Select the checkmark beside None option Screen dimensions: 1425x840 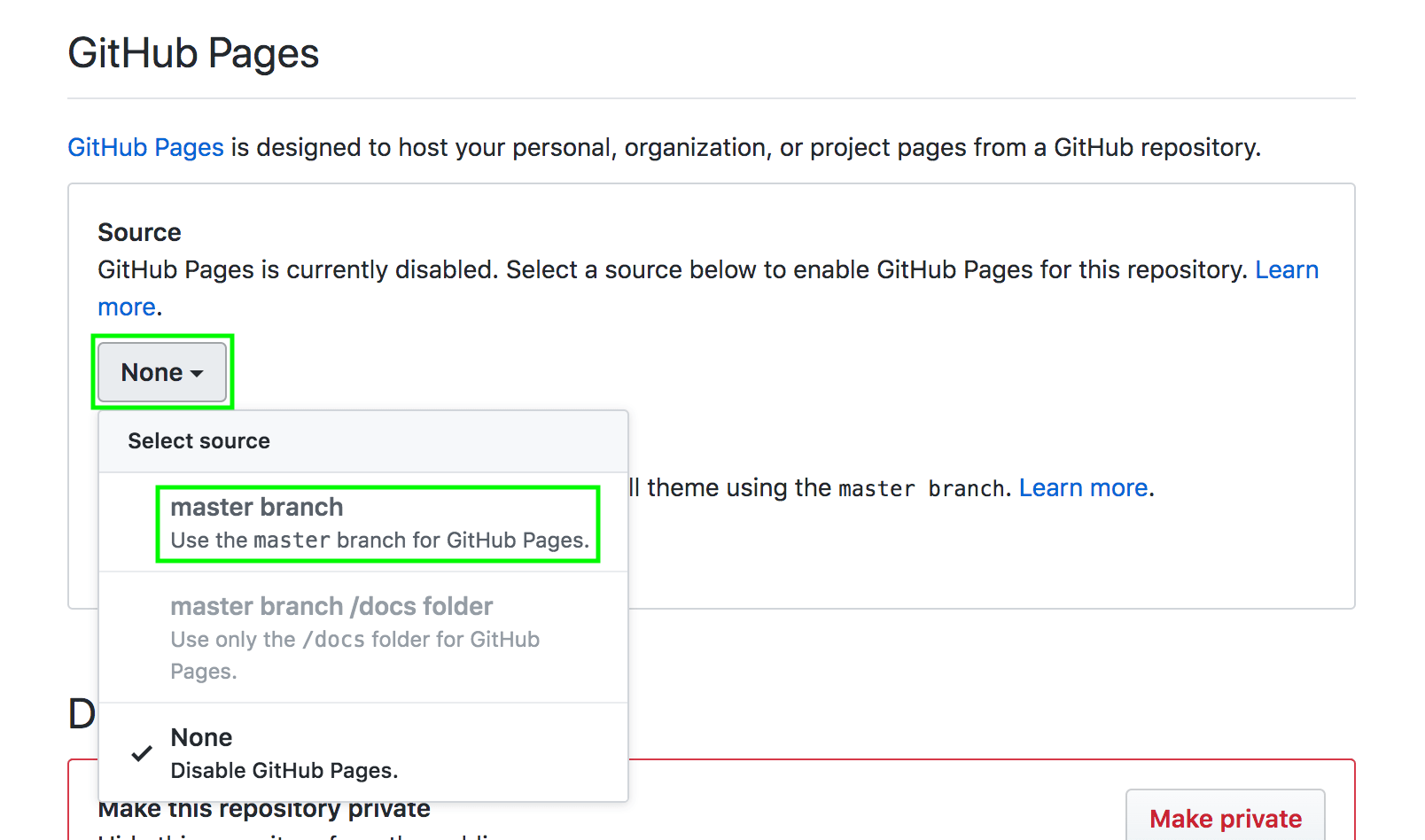[140, 753]
